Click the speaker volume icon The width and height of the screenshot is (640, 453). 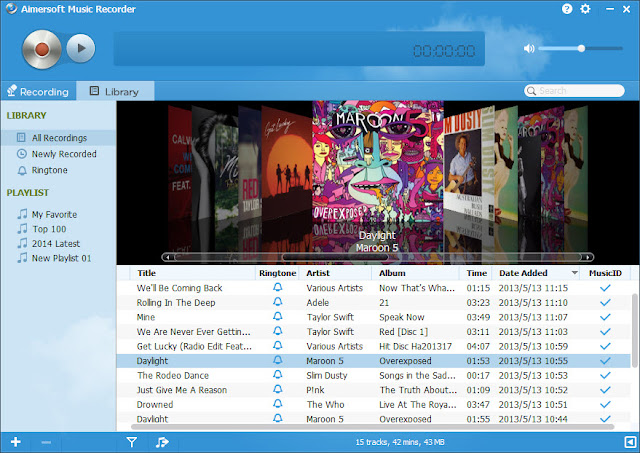tap(529, 49)
